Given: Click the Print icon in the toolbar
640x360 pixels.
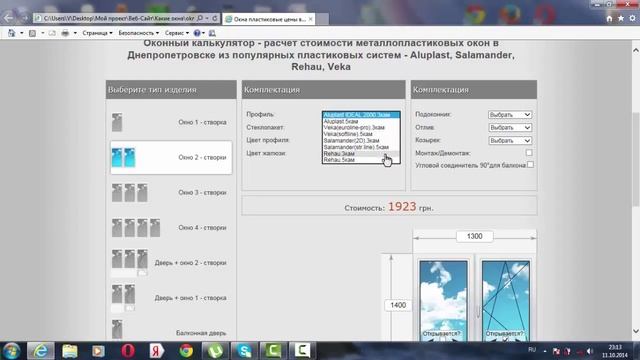Looking at the screenshot, I should tap(65, 33).
